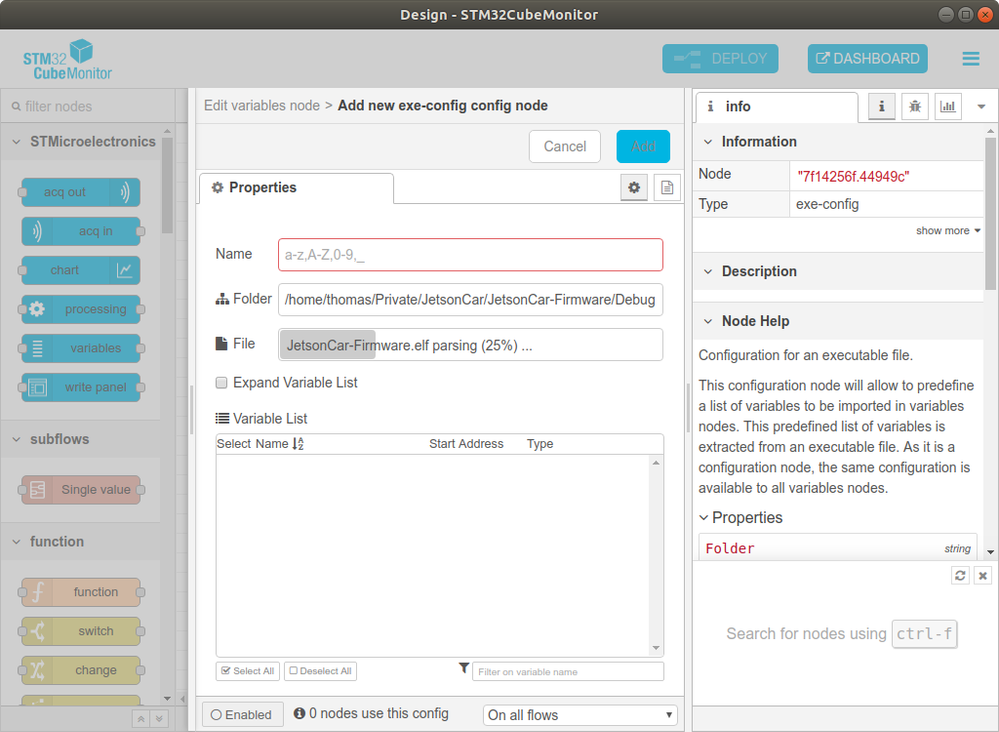Click the DEPLOY button

coord(720,59)
